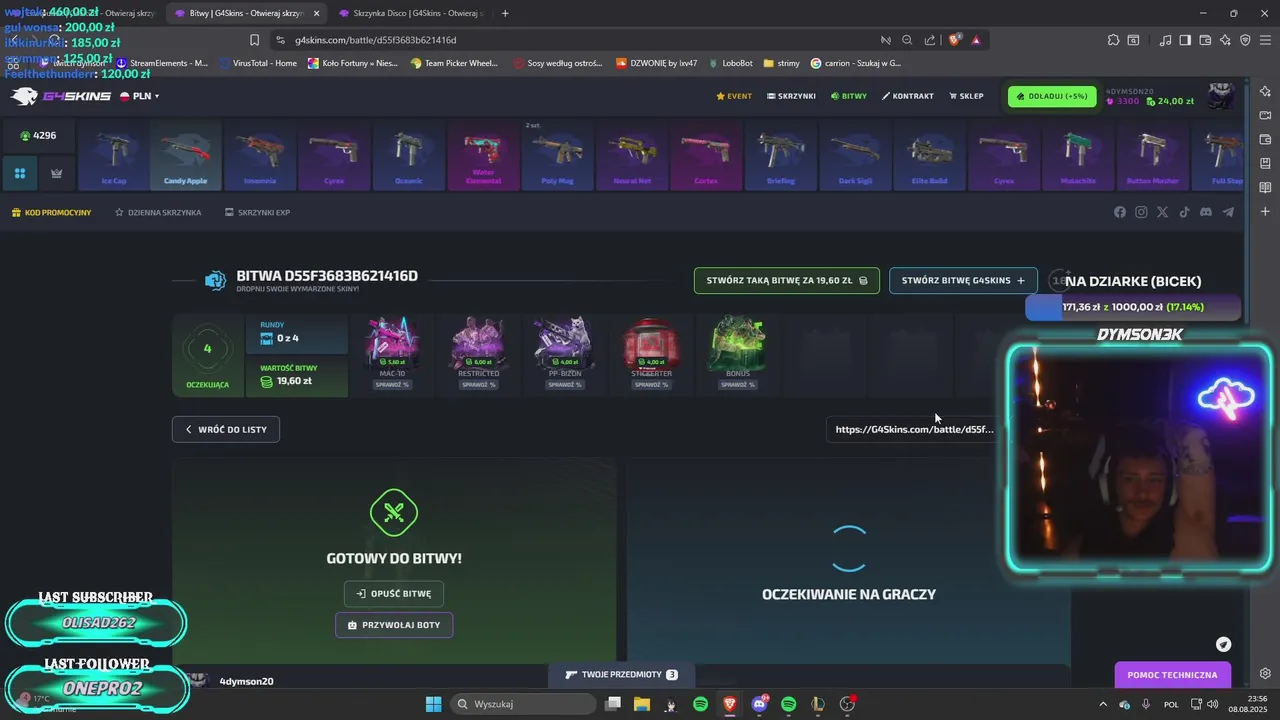1280x720 pixels.
Task: Open LoboBot bookmark
Action: pyautogui.click(x=731, y=63)
